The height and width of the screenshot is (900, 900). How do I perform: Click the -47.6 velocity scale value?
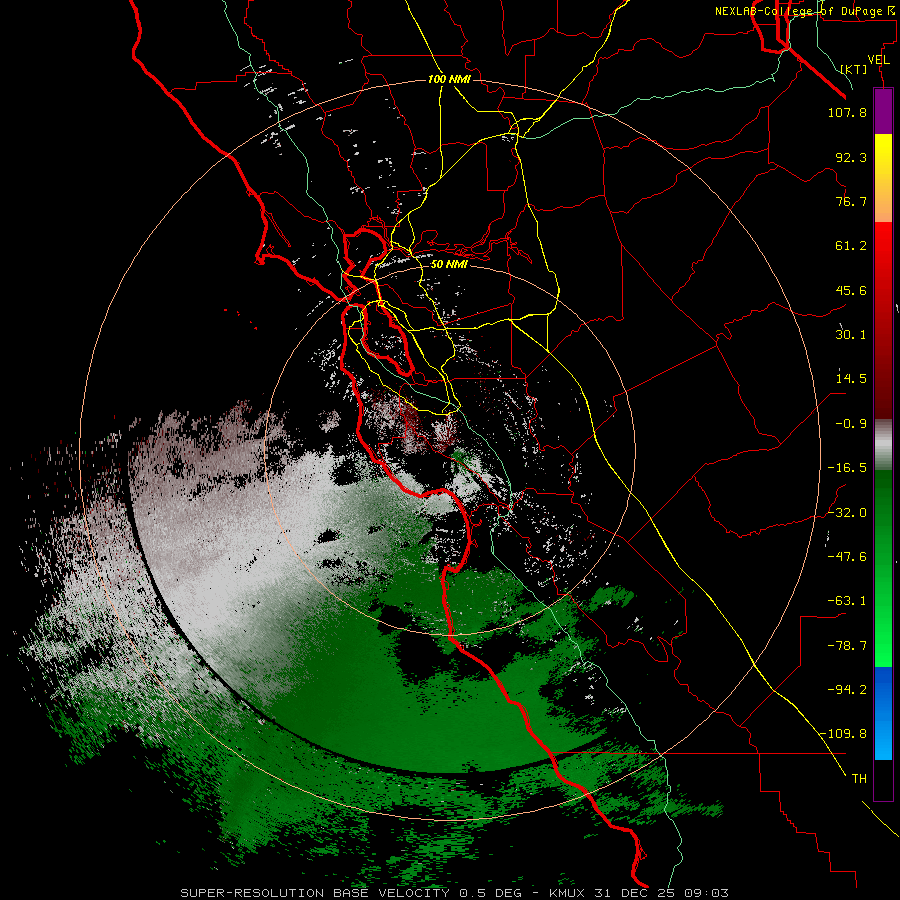tap(847, 556)
